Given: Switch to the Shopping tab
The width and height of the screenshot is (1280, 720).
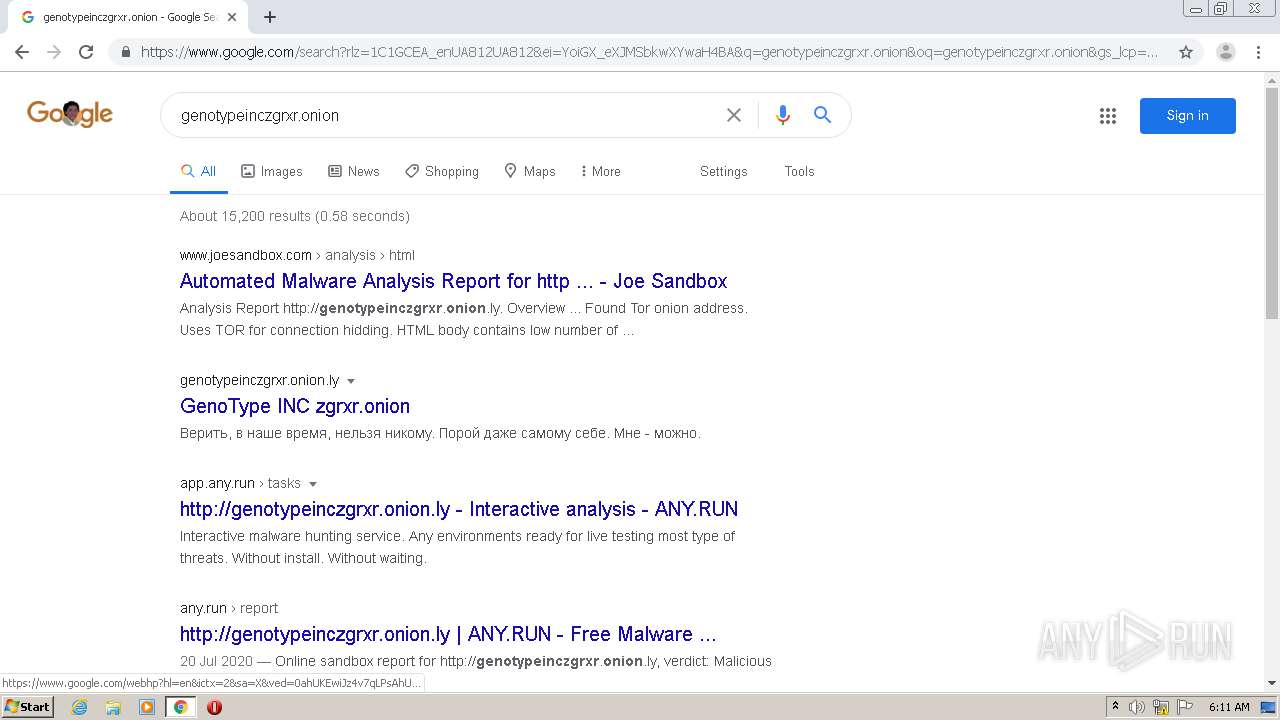Looking at the screenshot, I should [442, 171].
